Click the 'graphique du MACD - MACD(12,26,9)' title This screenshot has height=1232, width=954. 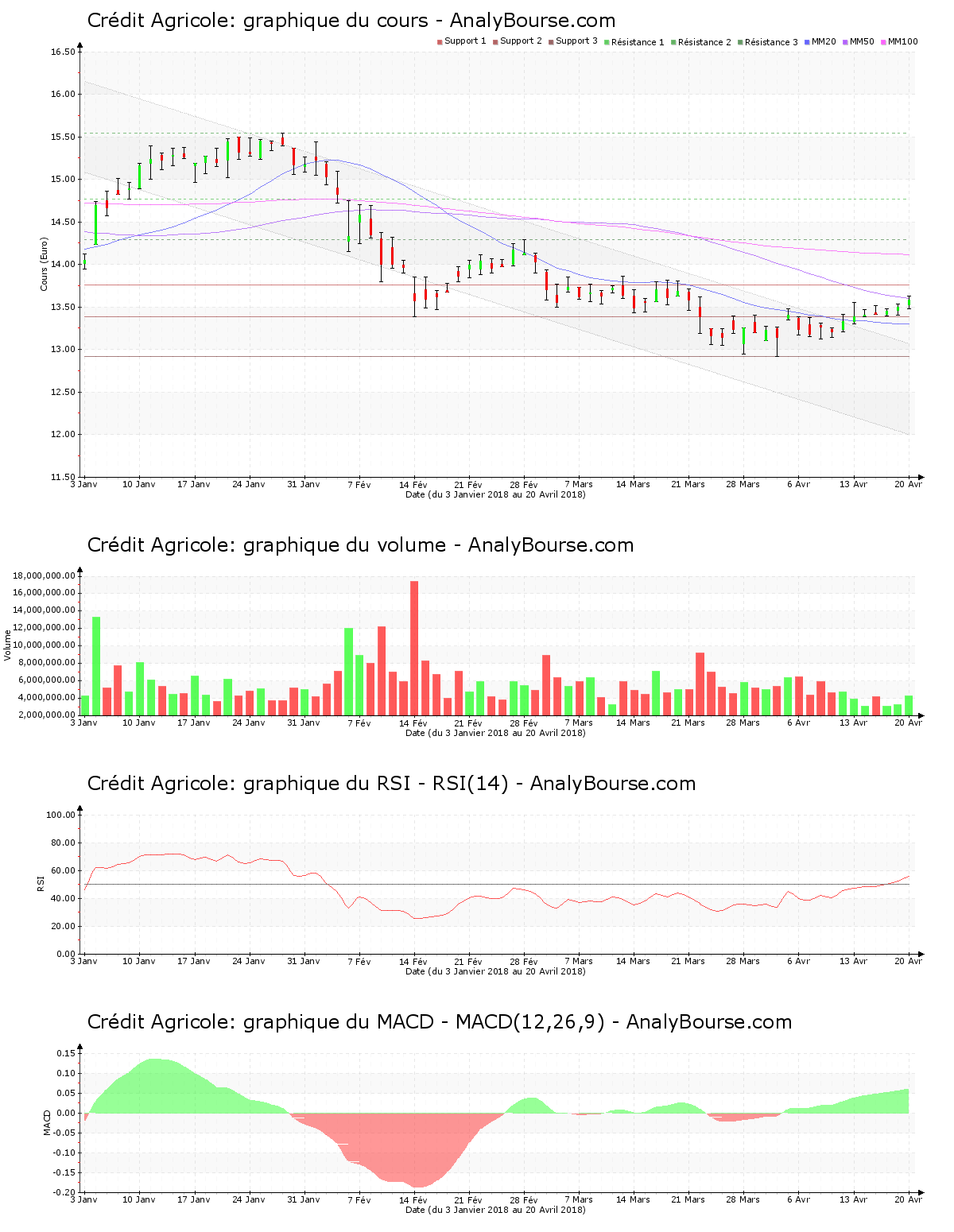(x=440, y=1022)
